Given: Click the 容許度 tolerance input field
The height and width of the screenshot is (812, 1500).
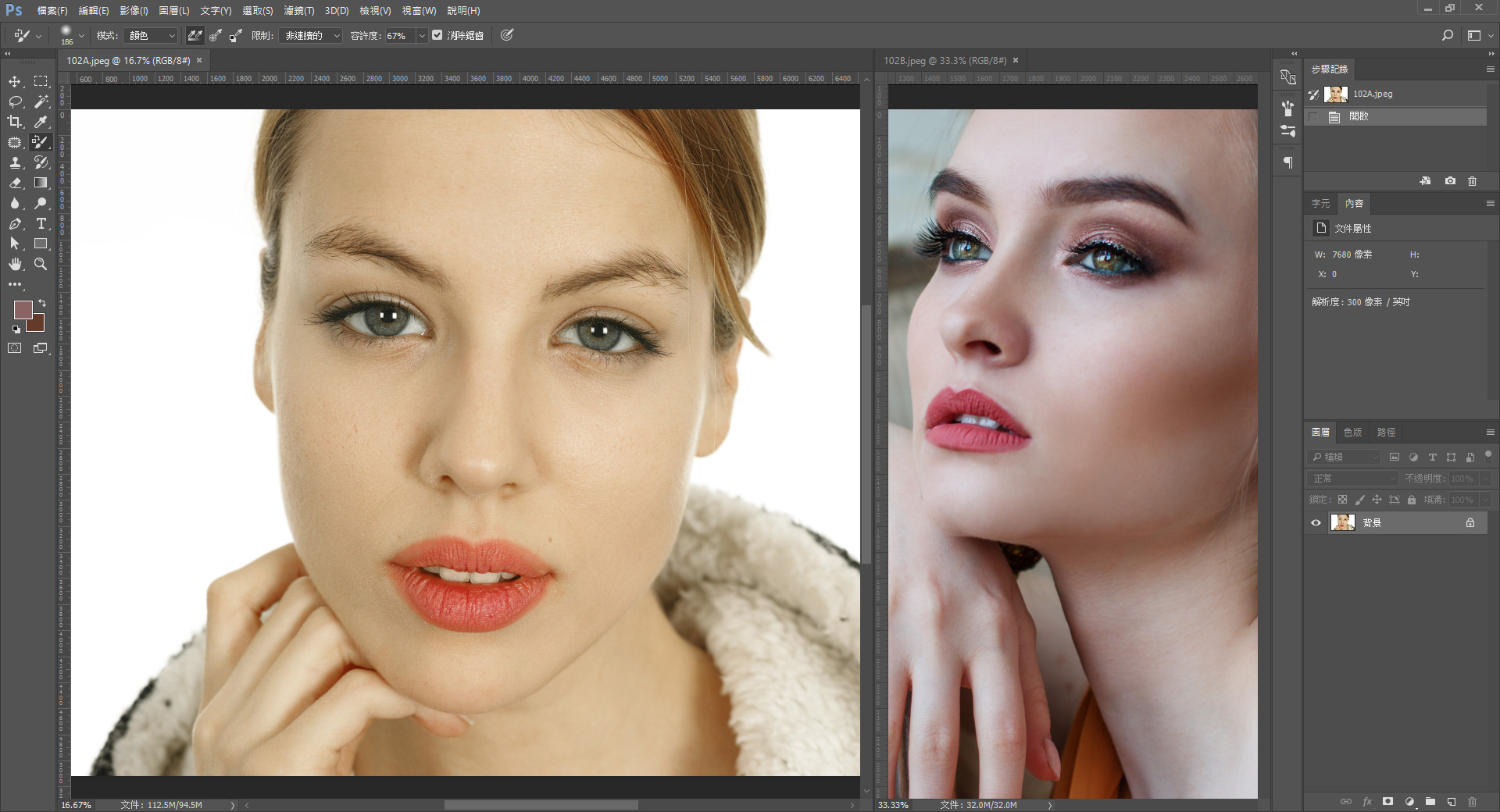Looking at the screenshot, I should (x=400, y=36).
